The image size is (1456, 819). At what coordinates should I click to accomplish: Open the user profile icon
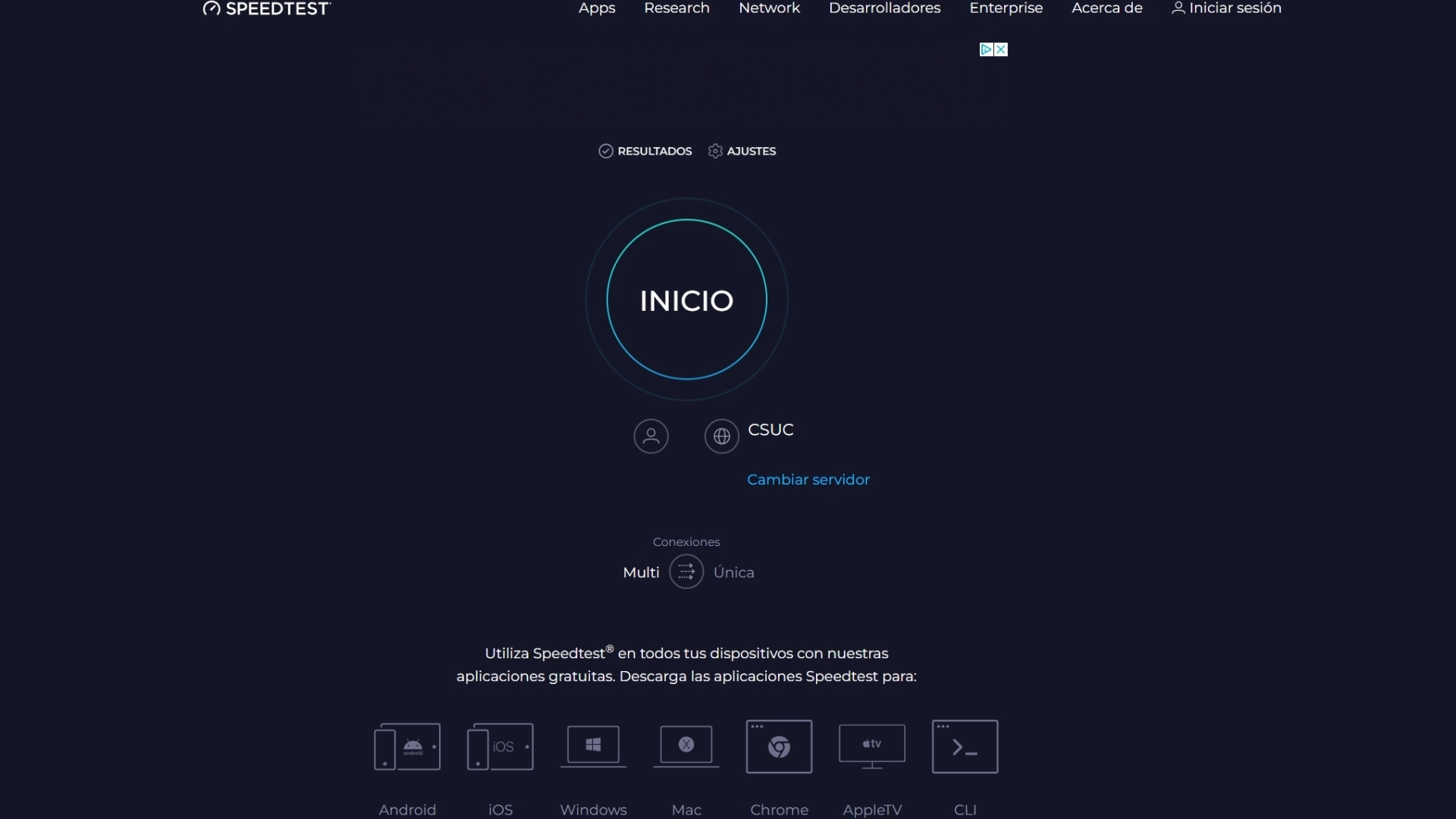coord(651,436)
